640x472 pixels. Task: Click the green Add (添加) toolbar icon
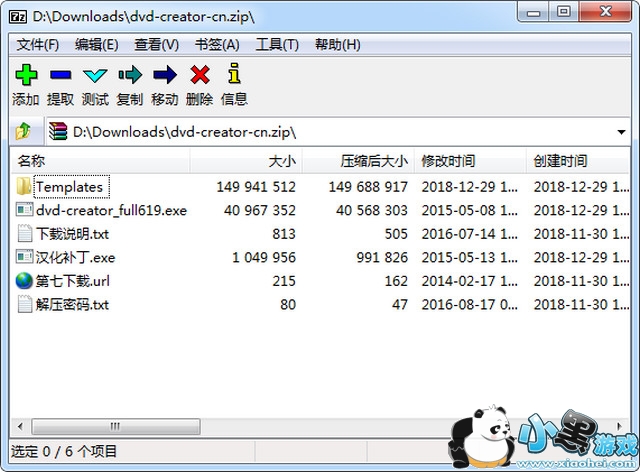pyautogui.click(x=27, y=75)
